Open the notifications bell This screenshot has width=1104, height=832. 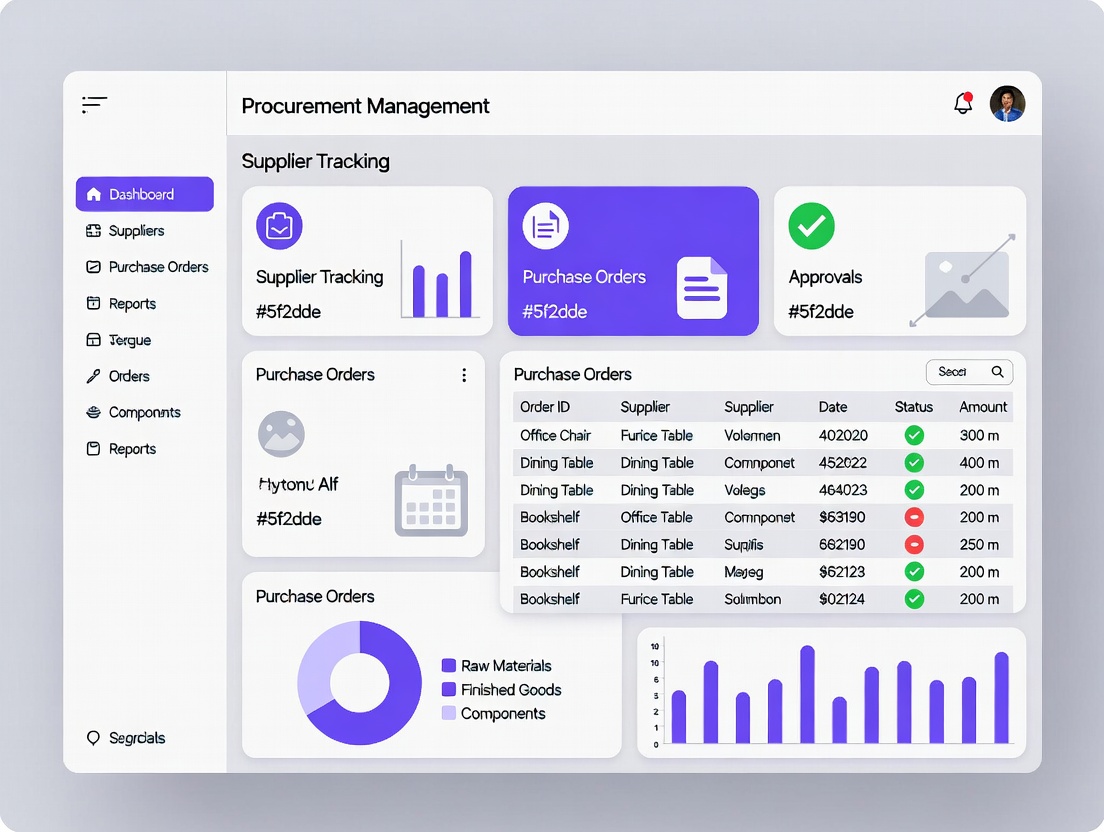[x=963, y=103]
